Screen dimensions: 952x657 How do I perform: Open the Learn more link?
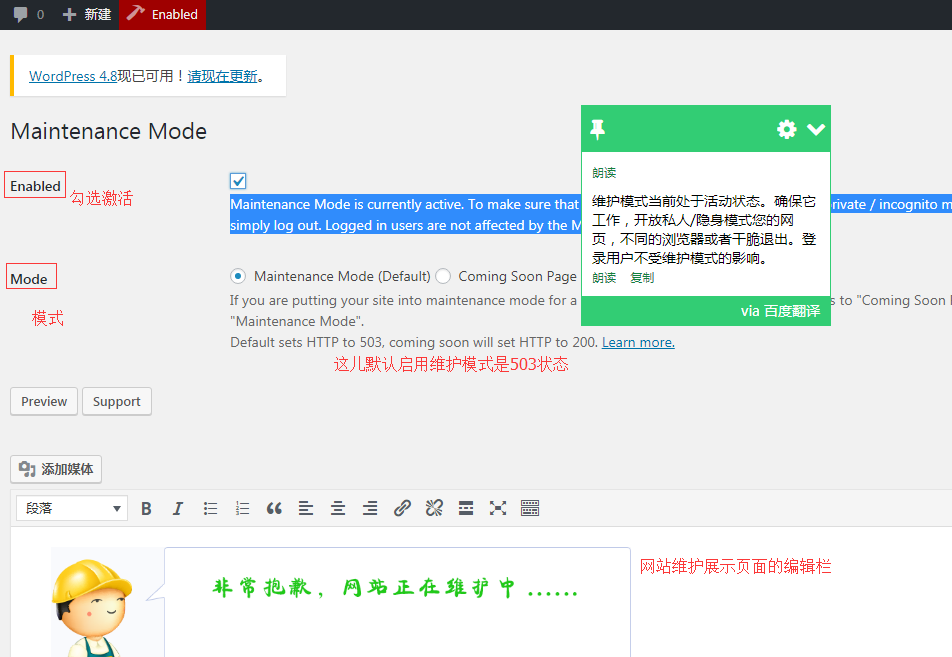click(638, 342)
